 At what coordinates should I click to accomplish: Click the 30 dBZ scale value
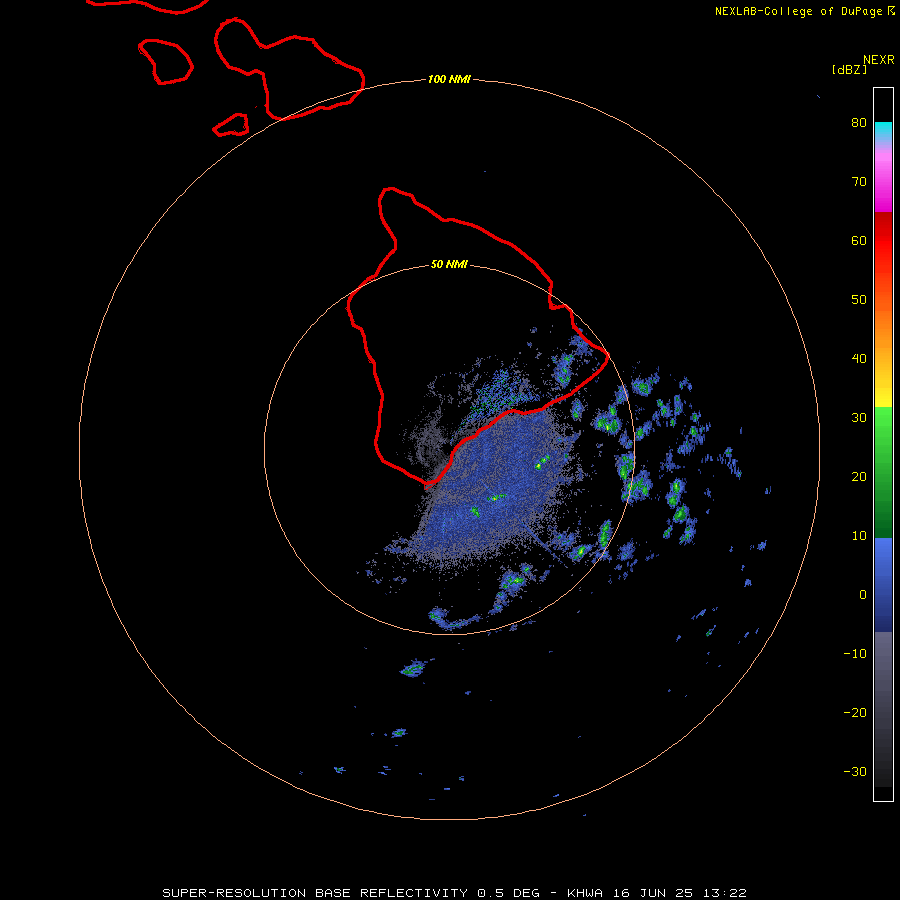tap(859, 418)
